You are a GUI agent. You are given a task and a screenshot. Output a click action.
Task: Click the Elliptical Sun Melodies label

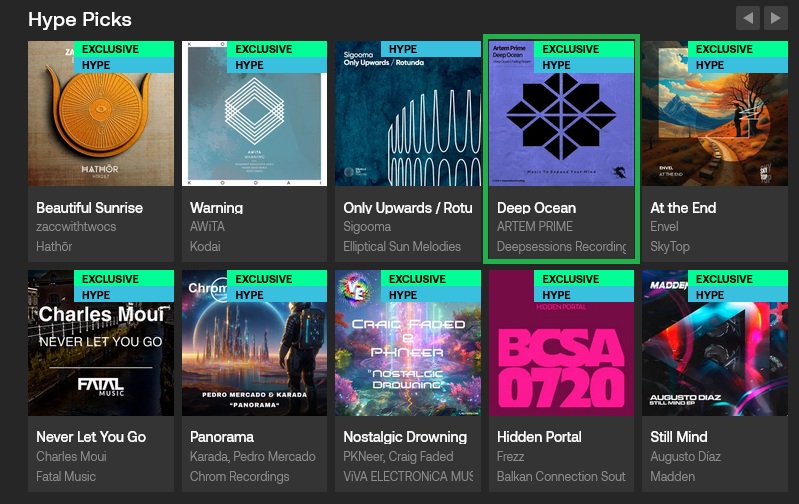[402, 246]
